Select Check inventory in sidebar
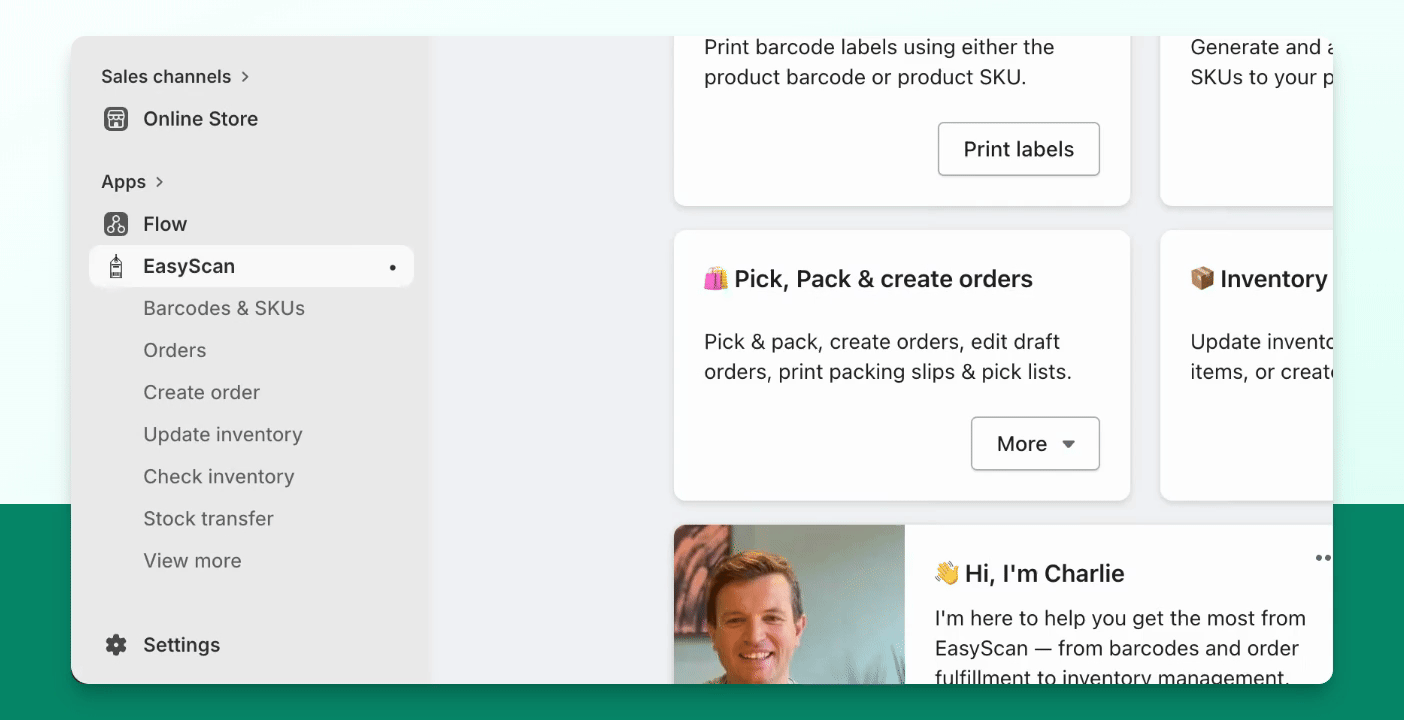 (x=219, y=476)
